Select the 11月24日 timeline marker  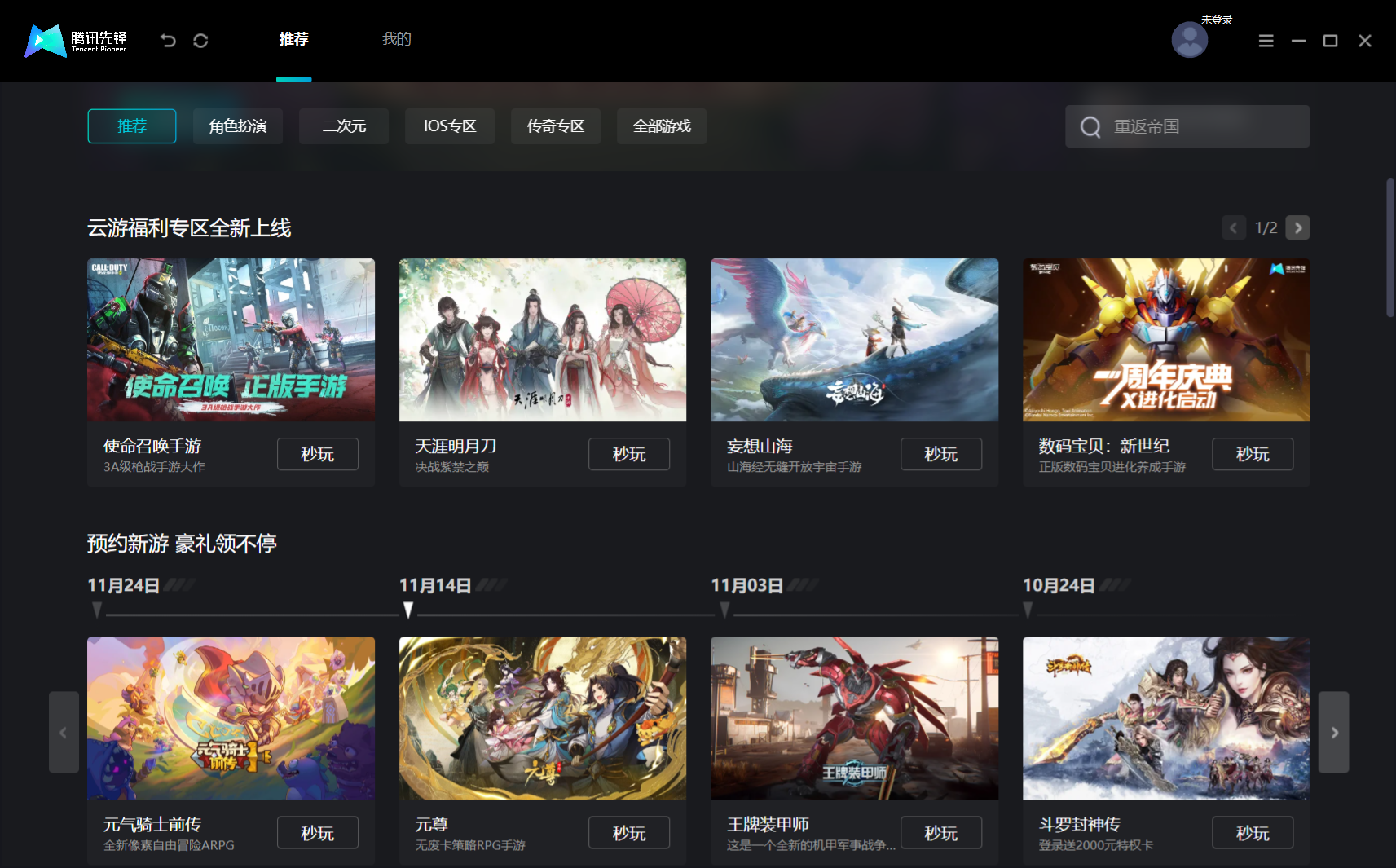(97, 610)
